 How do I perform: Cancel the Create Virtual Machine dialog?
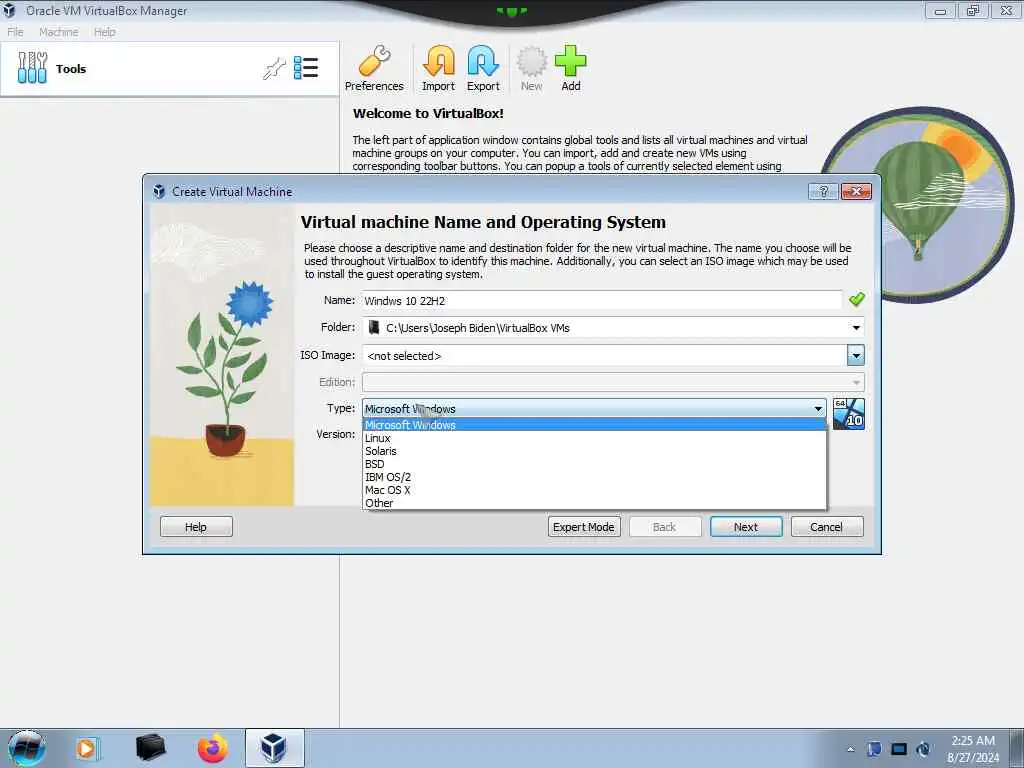(827, 527)
